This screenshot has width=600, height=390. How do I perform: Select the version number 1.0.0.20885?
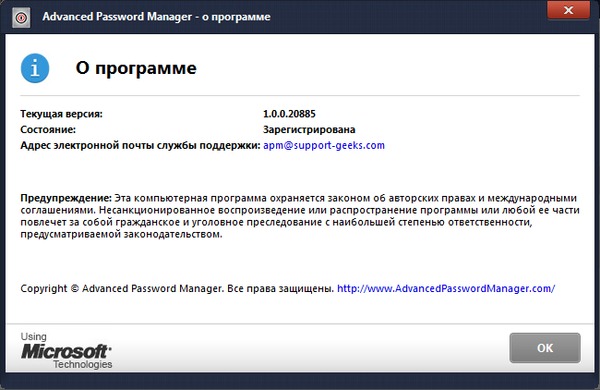coord(289,114)
